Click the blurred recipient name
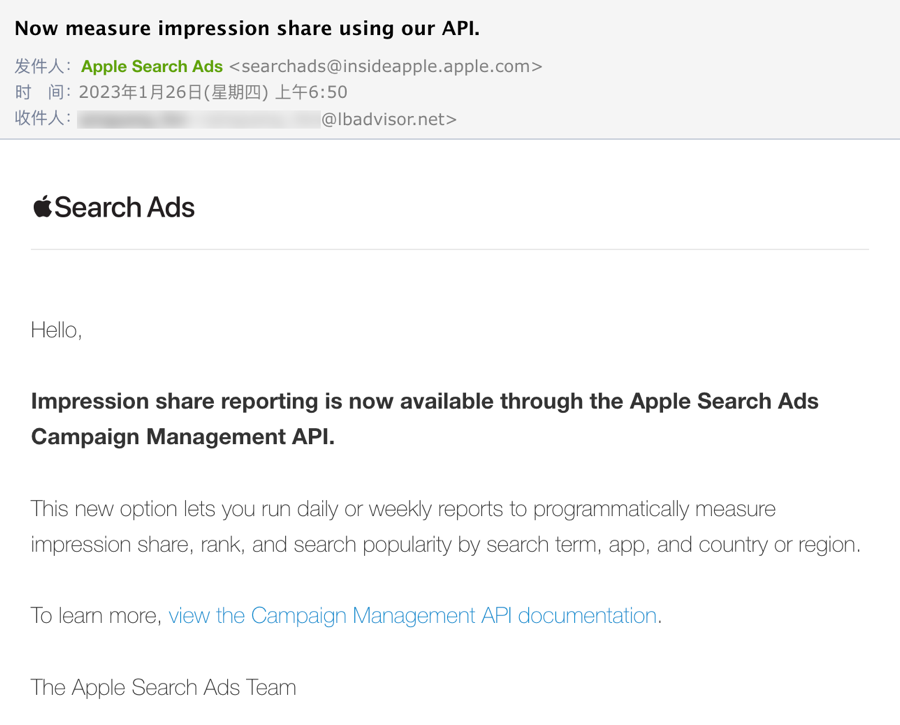Screen dimensions: 900x725 point(198,119)
